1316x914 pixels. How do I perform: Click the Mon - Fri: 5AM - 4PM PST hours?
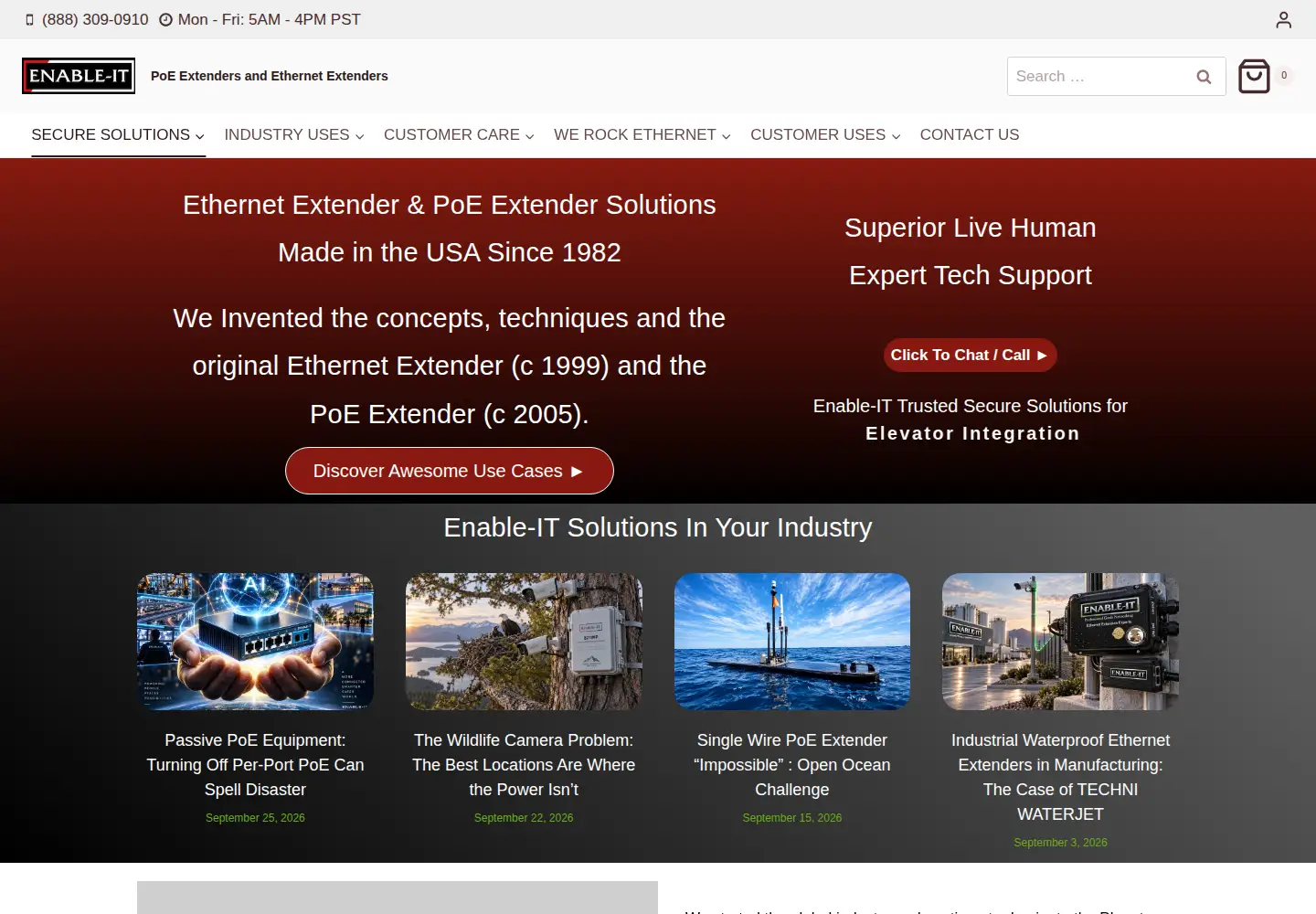[270, 20]
